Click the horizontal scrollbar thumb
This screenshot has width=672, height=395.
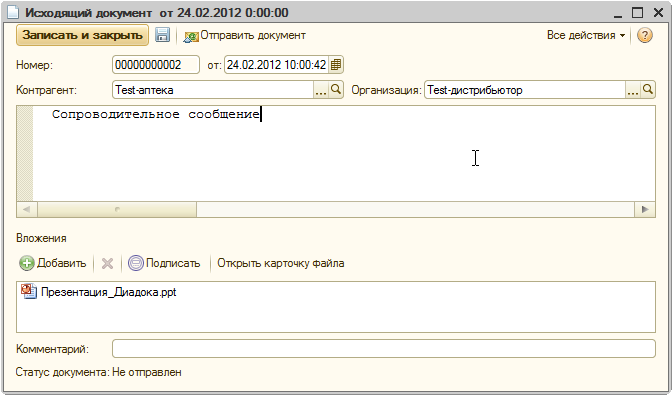[x=117, y=209]
